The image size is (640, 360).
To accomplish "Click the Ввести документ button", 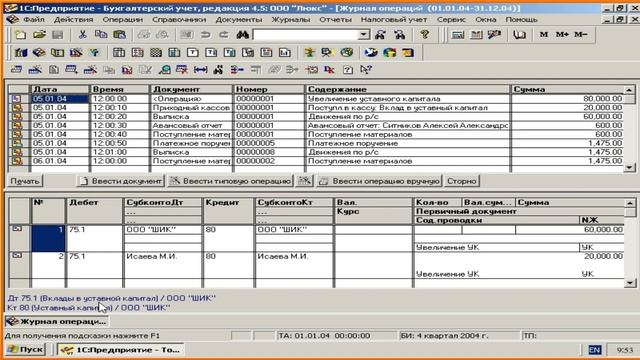I will coord(120,181).
